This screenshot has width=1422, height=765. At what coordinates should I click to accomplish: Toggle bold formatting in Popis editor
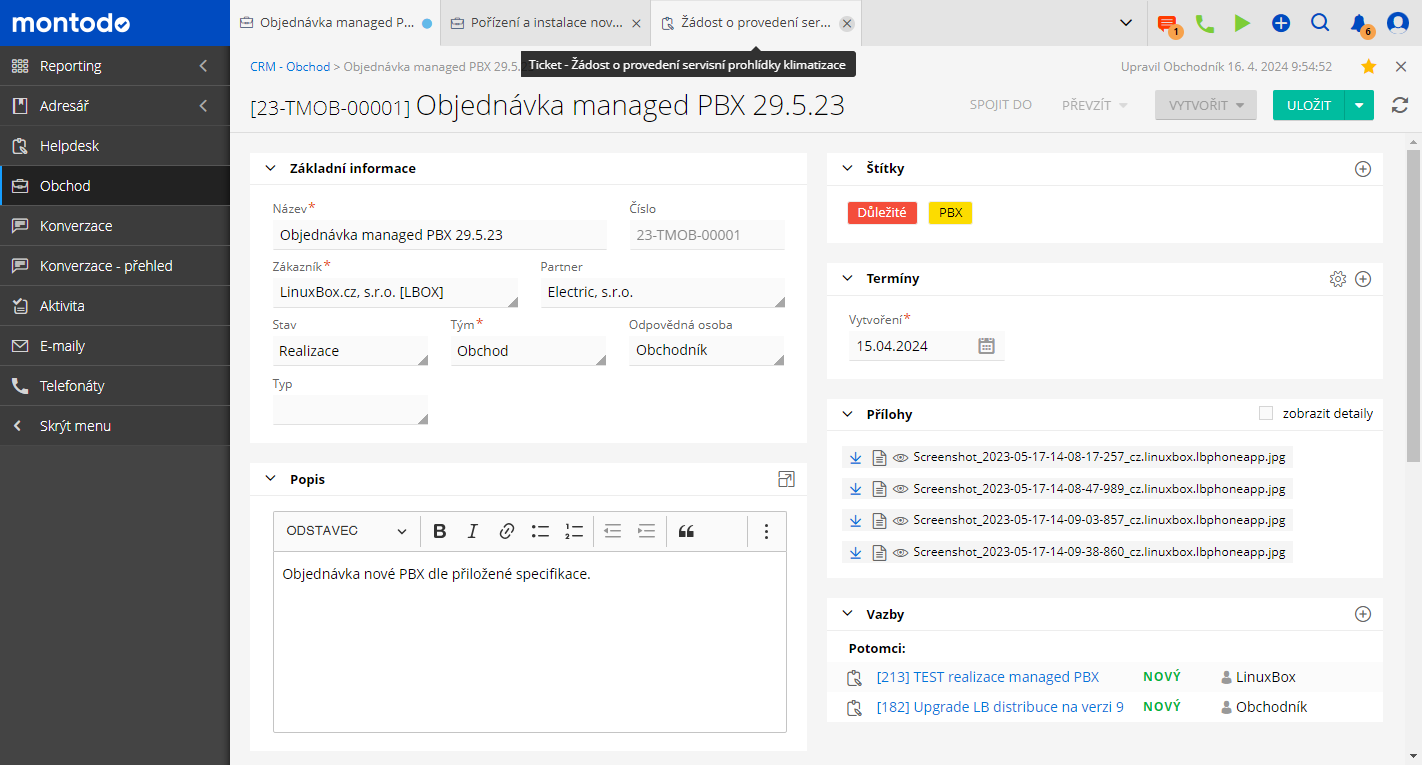(439, 531)
